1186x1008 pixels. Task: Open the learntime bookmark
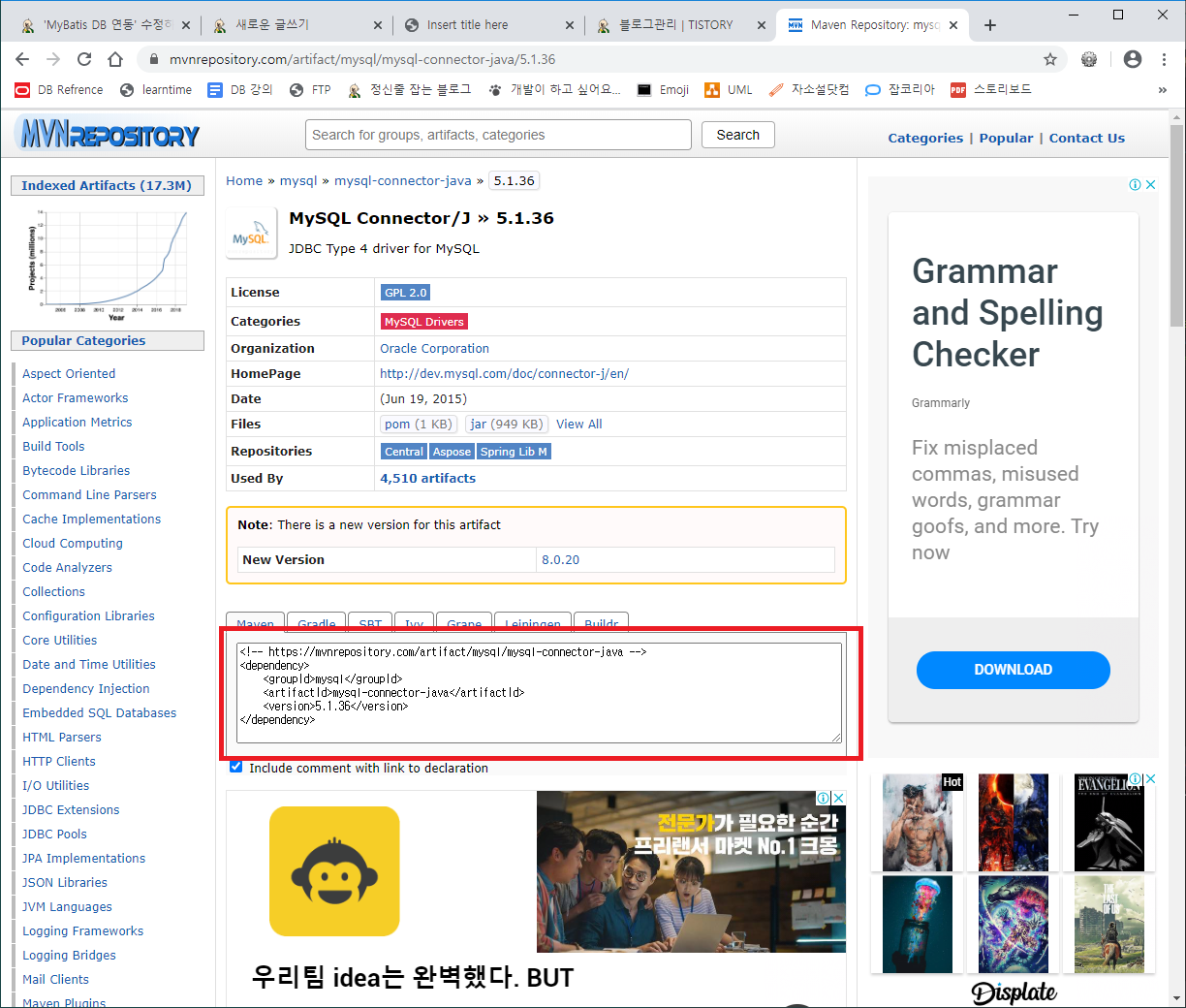[156, 90]
